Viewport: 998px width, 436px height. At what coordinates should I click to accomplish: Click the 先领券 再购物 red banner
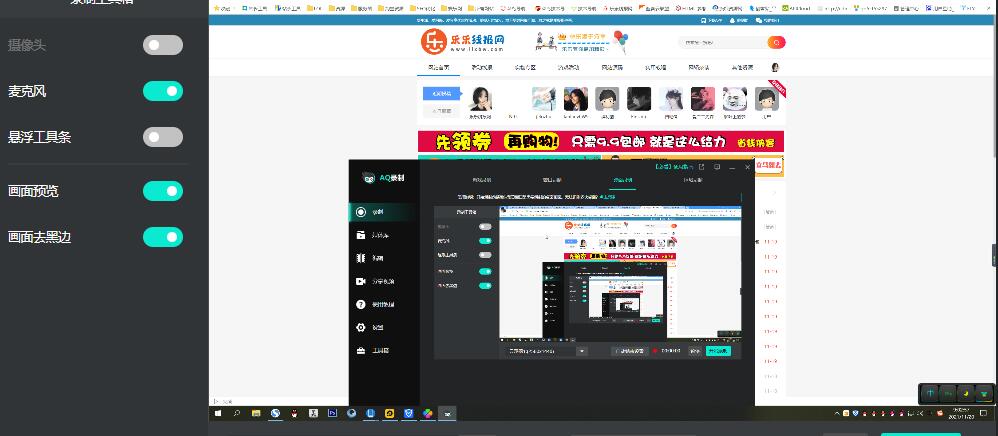(601, 141)
